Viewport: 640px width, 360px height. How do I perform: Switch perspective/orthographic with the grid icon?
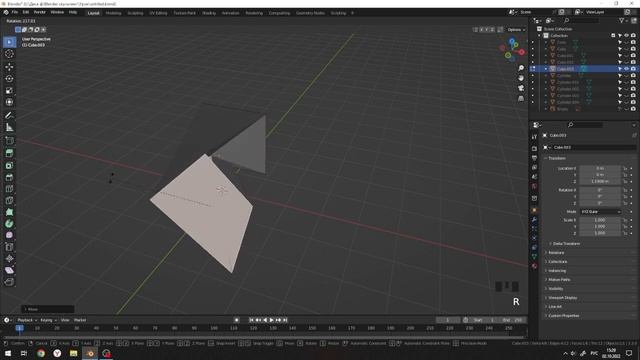pos(521,98)
